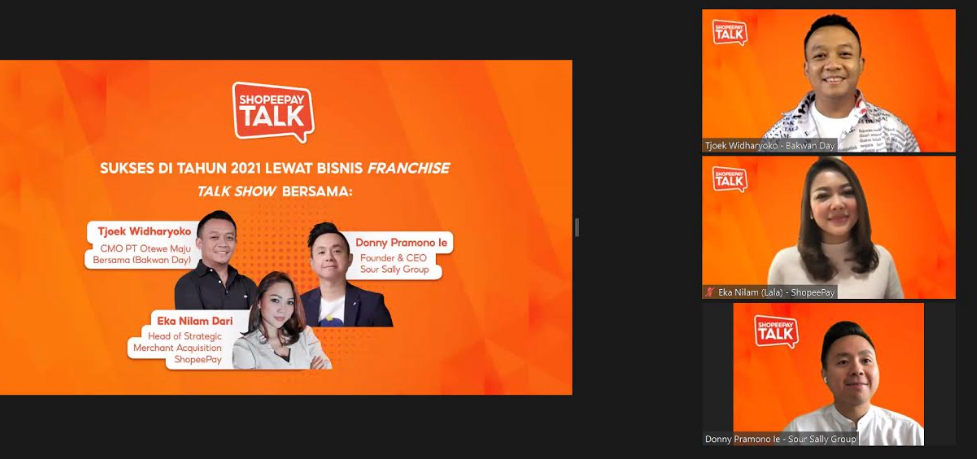Click the muted microphone icon beside Eka Nilam
The image size is (977, 459).
click(x=709, y=291)
